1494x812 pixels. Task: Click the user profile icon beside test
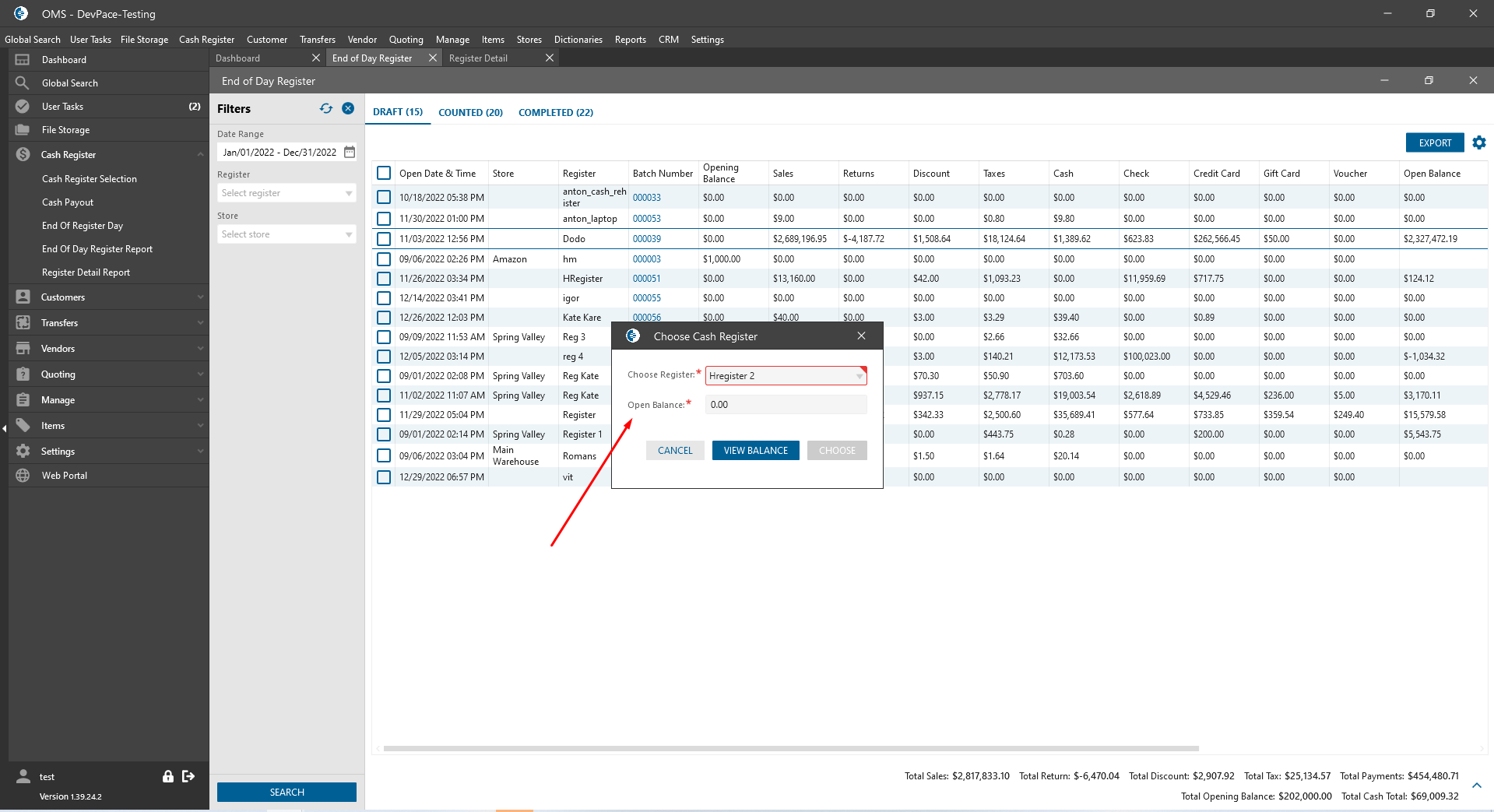point(23,776)
